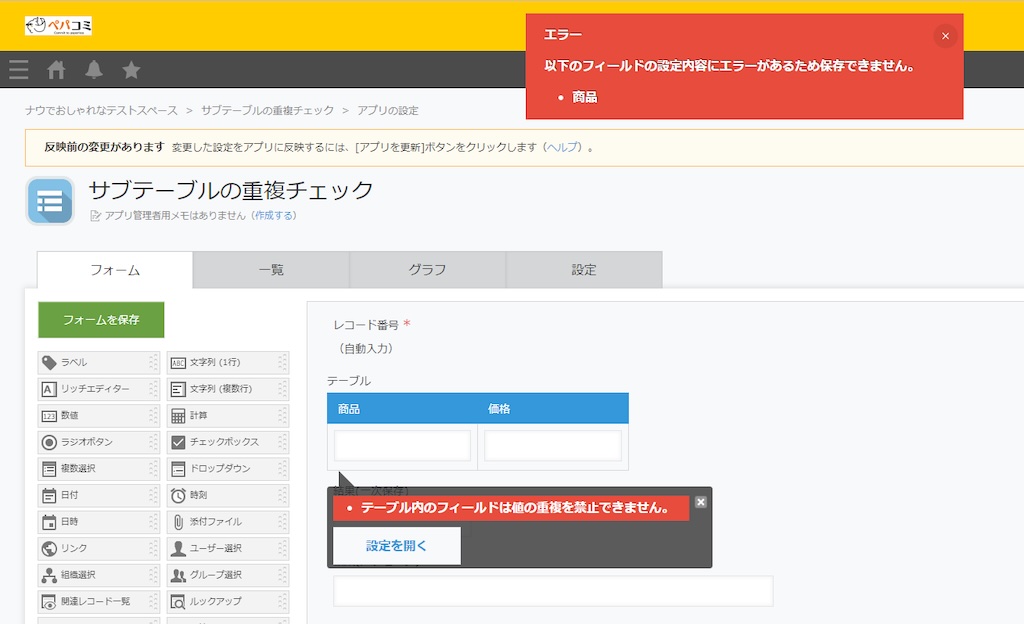Viewport: 1024px width, 624px height.
Task: Switch to the 一覧 tab
Action: tap(271, 270)
